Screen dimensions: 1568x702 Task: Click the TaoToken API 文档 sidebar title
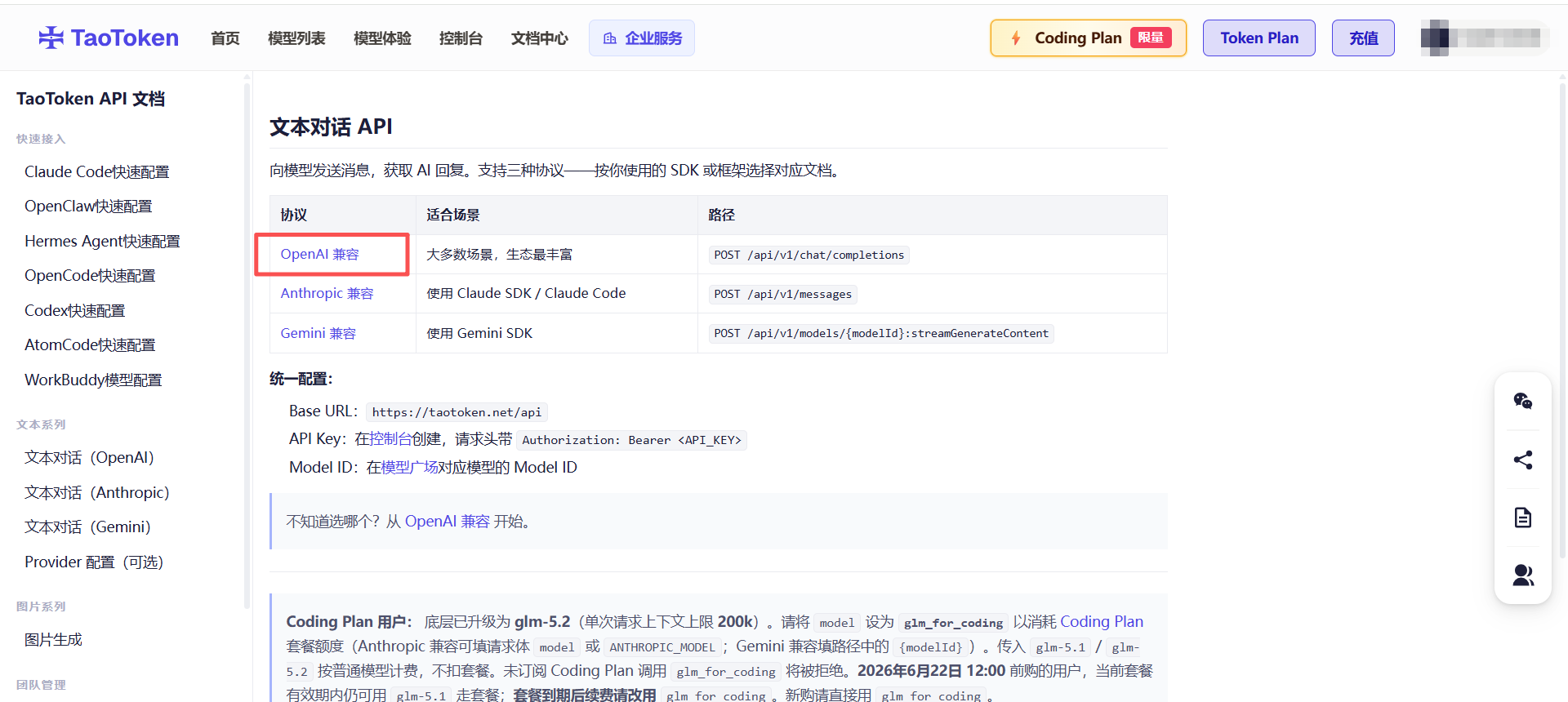click(x=91, y=99)
